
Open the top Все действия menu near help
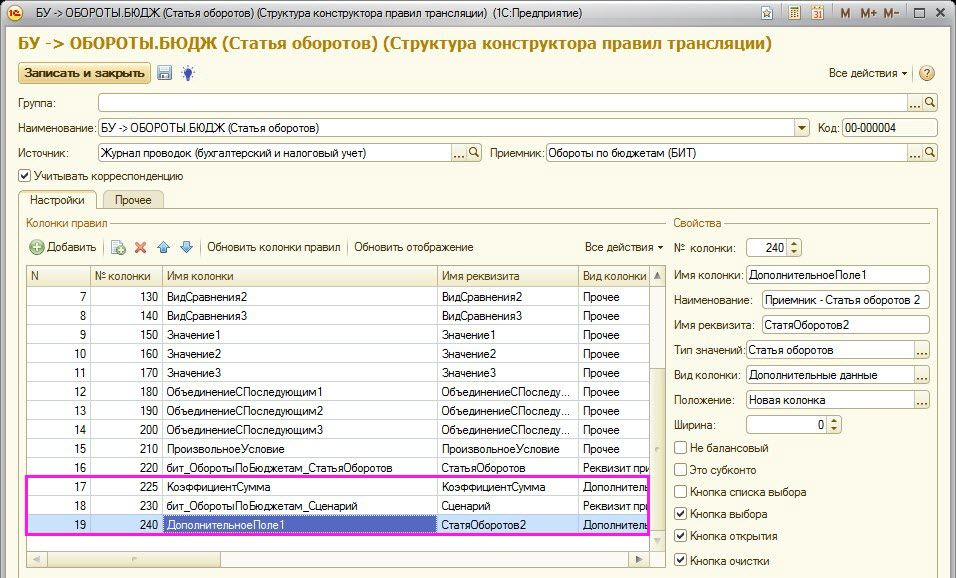(x=868, y=74)
